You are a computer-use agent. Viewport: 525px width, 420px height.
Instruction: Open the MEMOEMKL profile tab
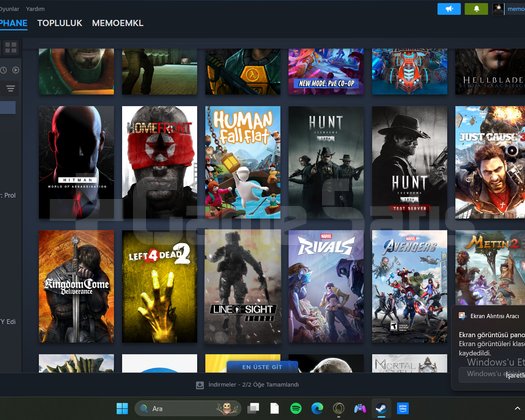118,23
